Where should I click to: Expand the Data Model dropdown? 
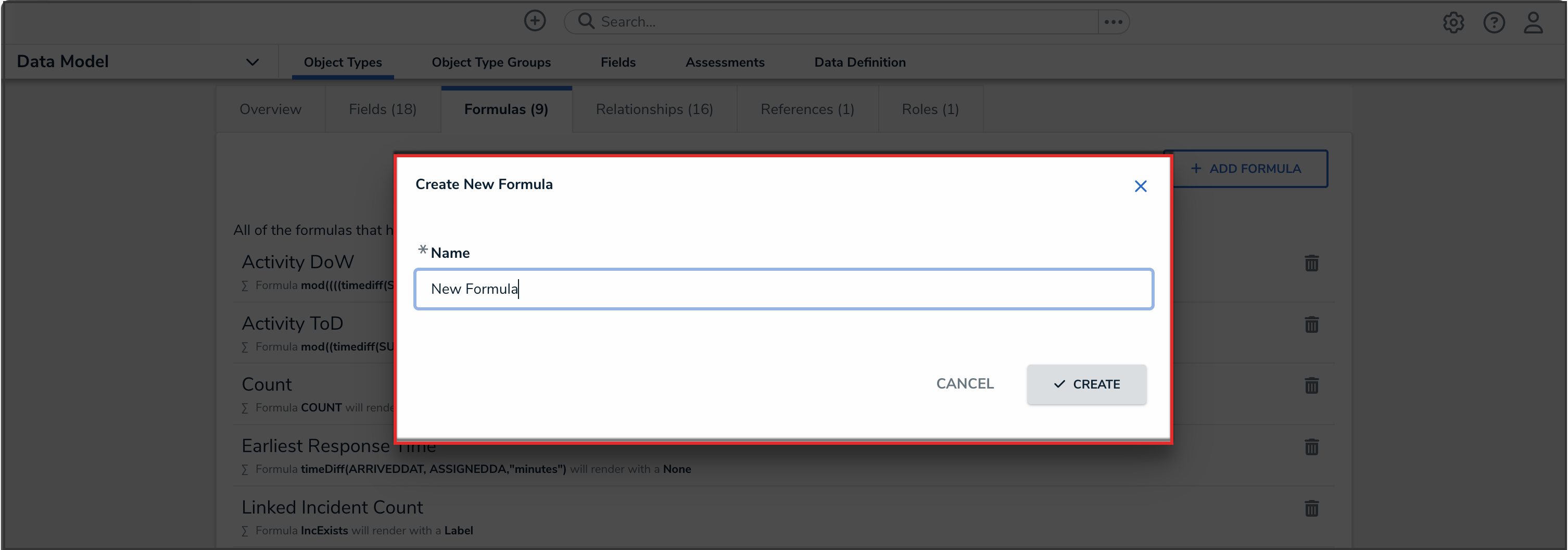pyautogui.click(x=253, y=61)
